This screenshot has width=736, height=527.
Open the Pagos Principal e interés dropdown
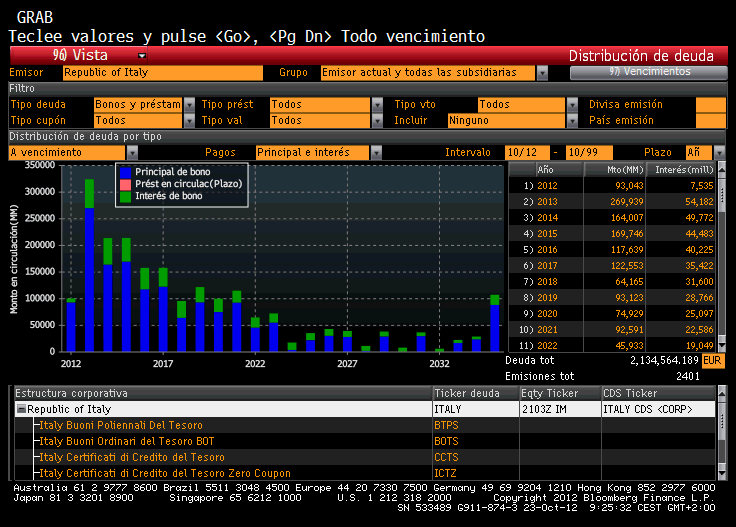(x=377, y=152)
